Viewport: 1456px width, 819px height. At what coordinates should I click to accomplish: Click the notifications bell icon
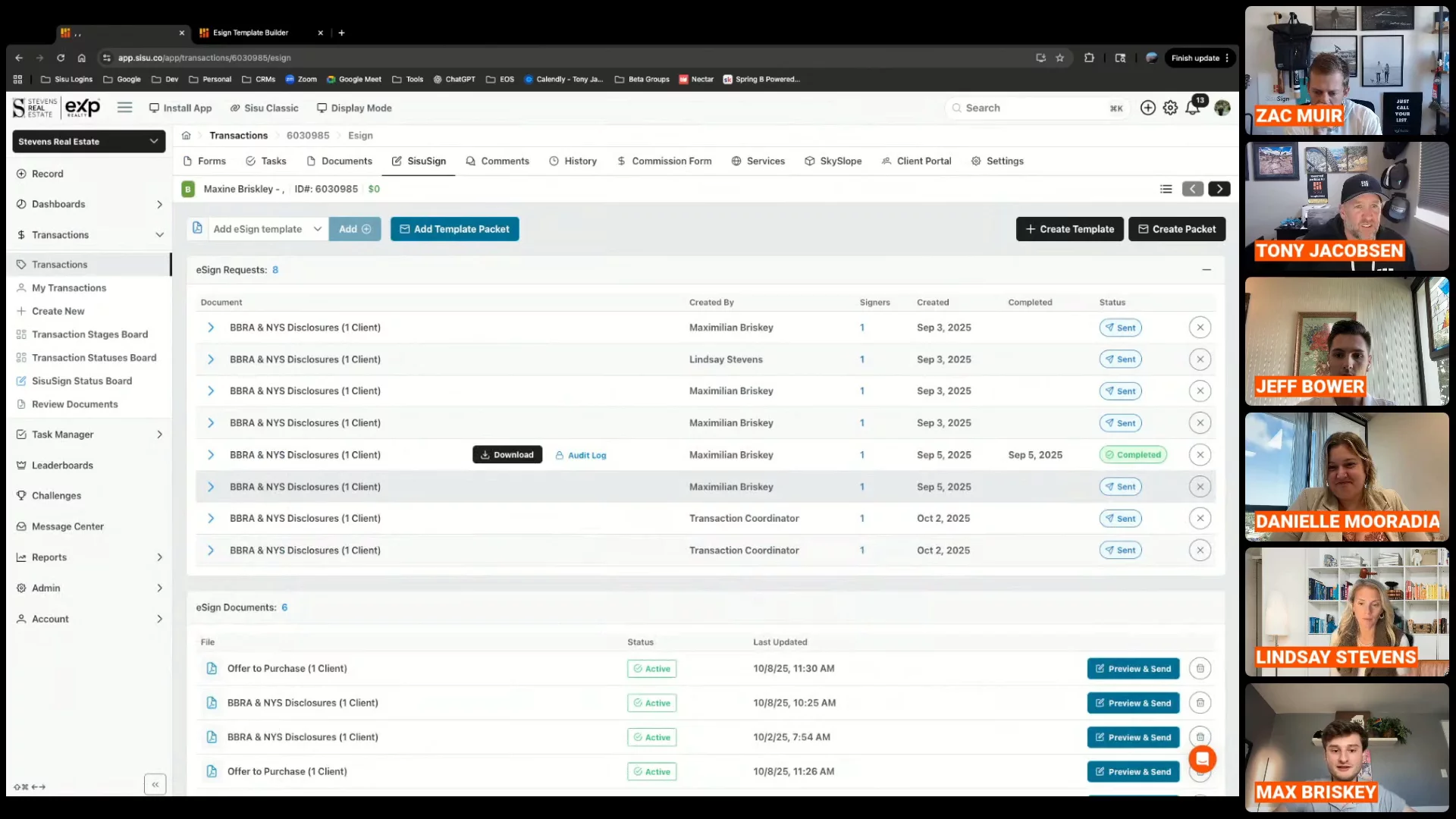click(x=1192, y=108)
